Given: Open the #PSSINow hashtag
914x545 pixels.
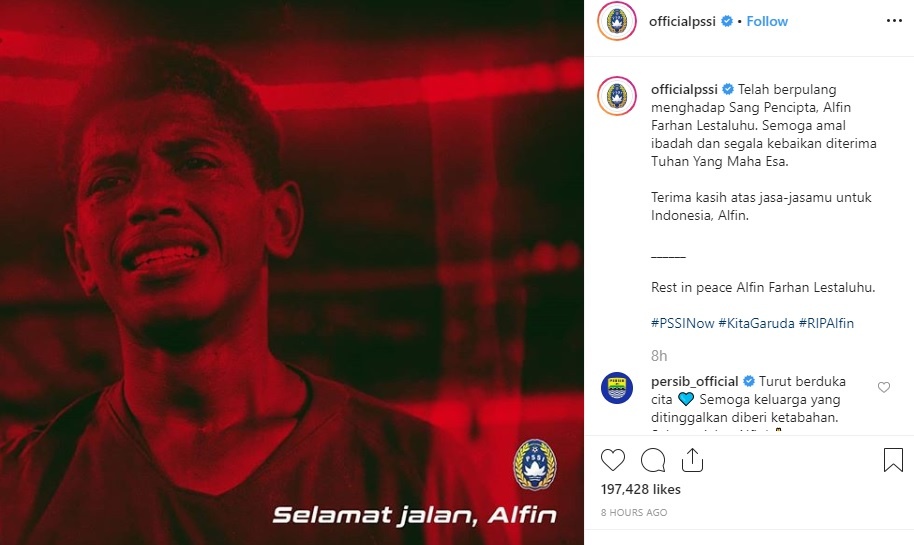Looking at the screenshot, I should click(683, 323).
